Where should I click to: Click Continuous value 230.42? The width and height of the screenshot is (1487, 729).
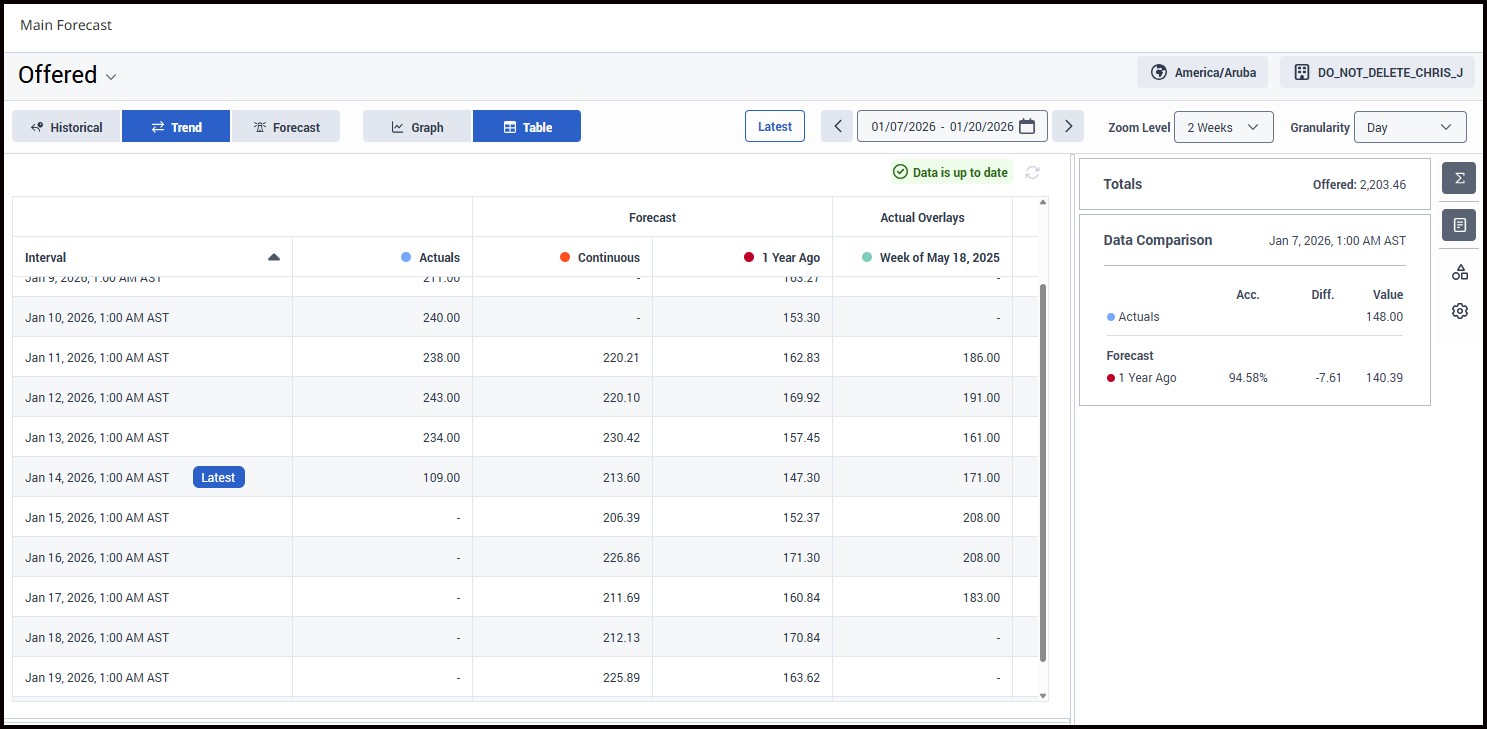click(x=621, y=437)
